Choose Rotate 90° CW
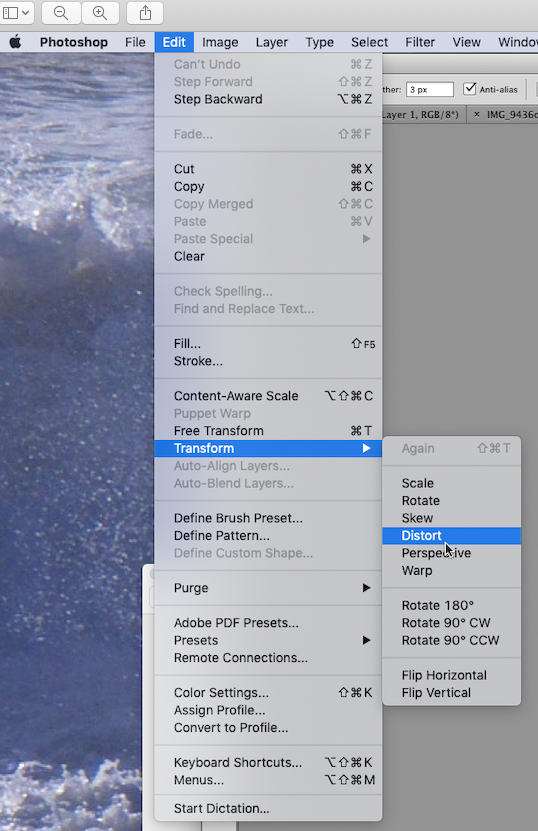Viewport: 538px width, 831px height. [452, 623]
